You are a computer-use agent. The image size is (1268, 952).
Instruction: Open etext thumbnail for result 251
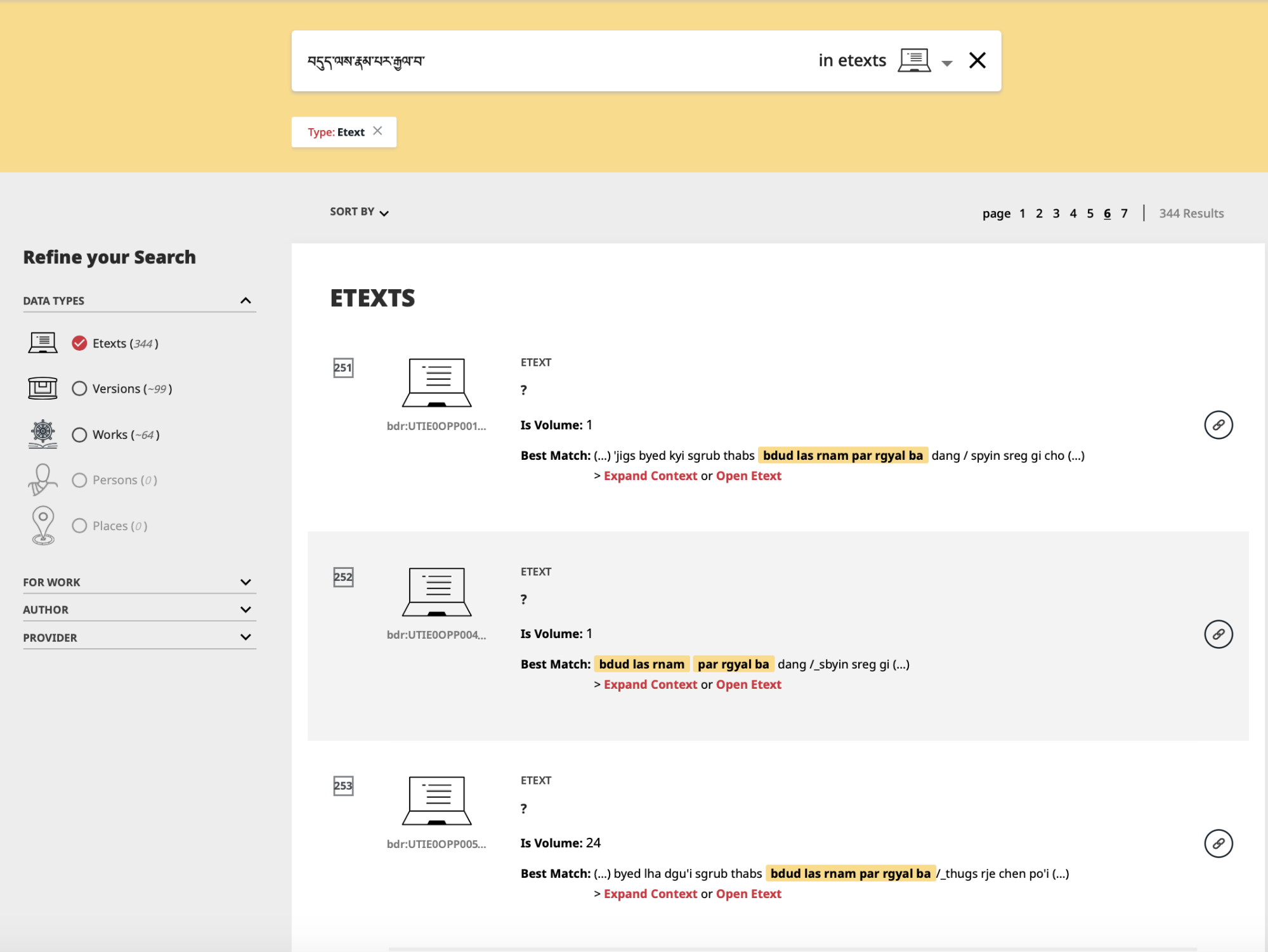tap(437, 382)
